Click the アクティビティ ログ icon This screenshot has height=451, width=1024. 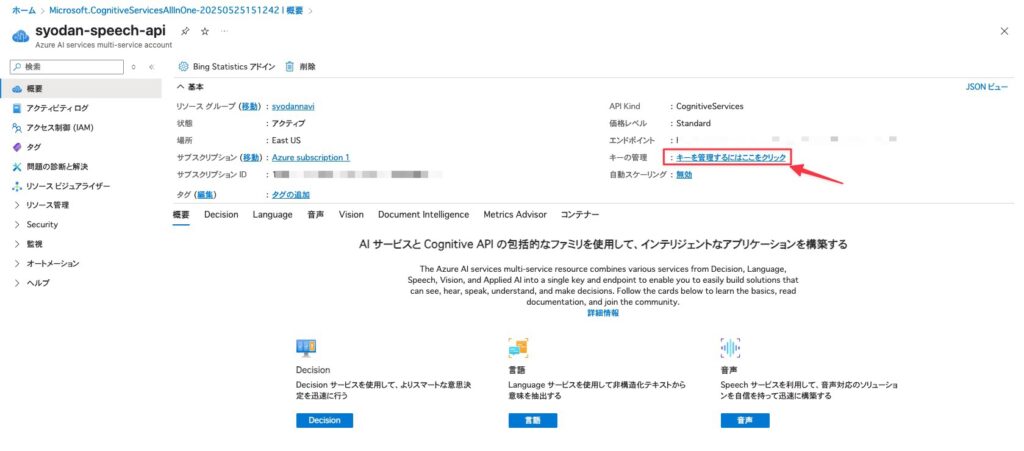pyautogui.click(x=17, y=108)
